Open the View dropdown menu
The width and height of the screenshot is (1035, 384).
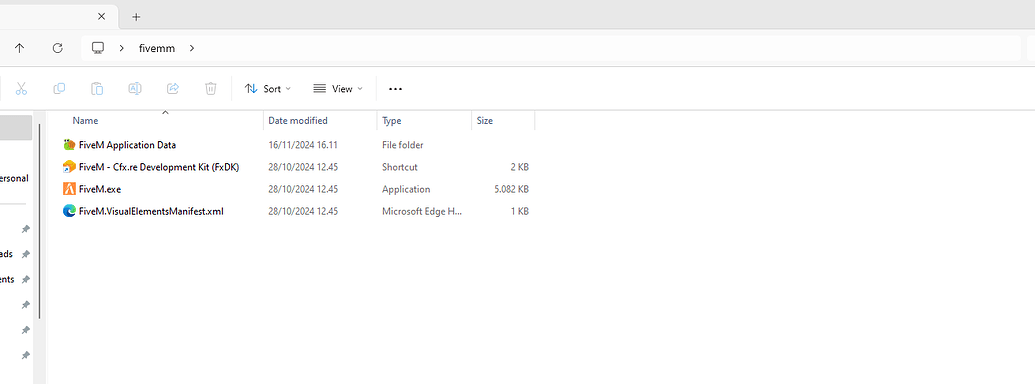pyautogui.click(x=338, y=88)
